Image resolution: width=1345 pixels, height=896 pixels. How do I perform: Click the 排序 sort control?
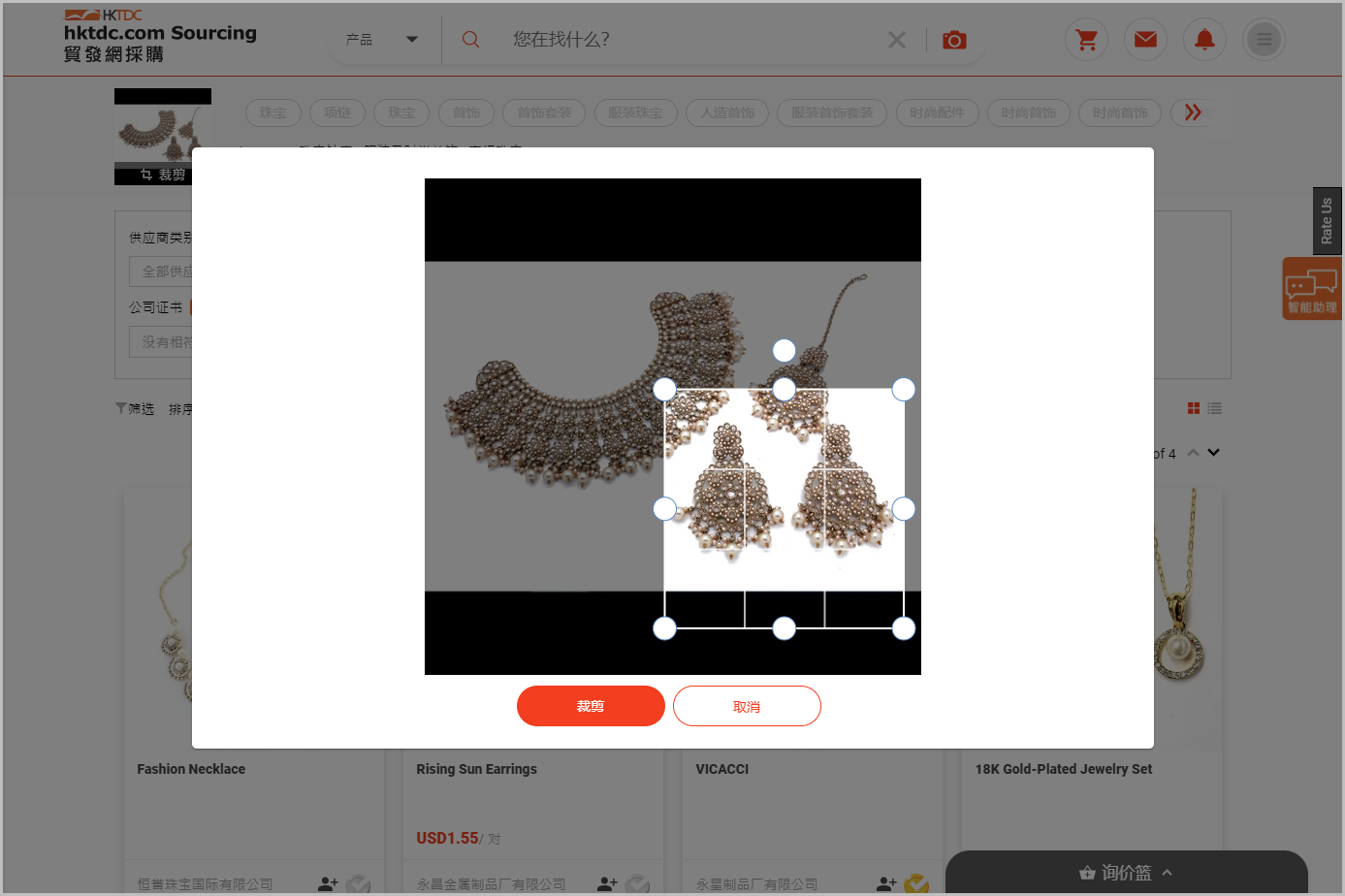[180, 409]
